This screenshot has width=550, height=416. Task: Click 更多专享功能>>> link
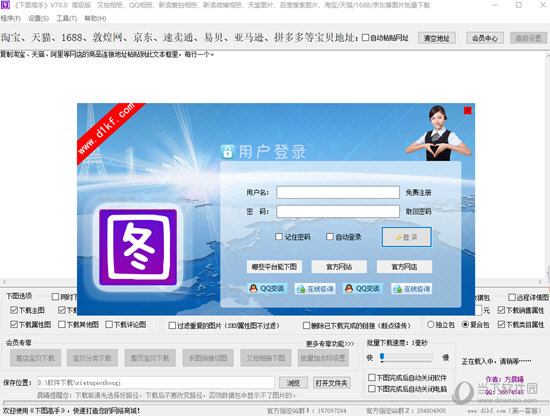coord(330,344)
